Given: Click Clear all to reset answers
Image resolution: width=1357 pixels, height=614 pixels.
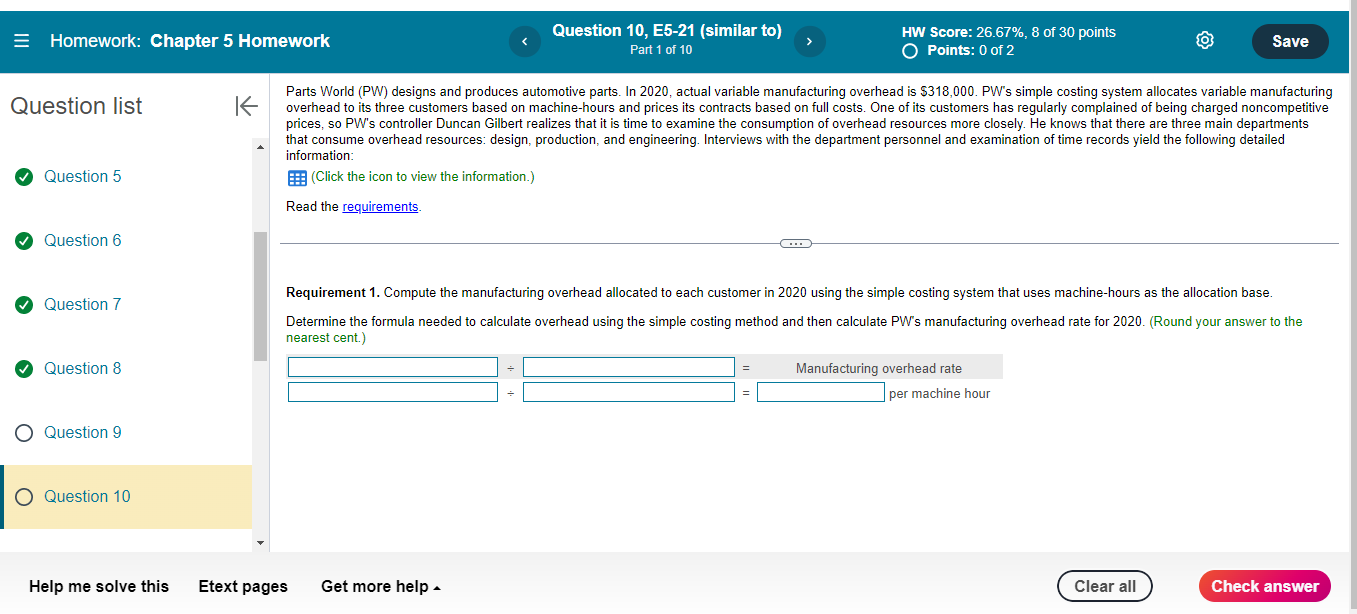Looking at the screenshot, I should tap(1104, 586).
